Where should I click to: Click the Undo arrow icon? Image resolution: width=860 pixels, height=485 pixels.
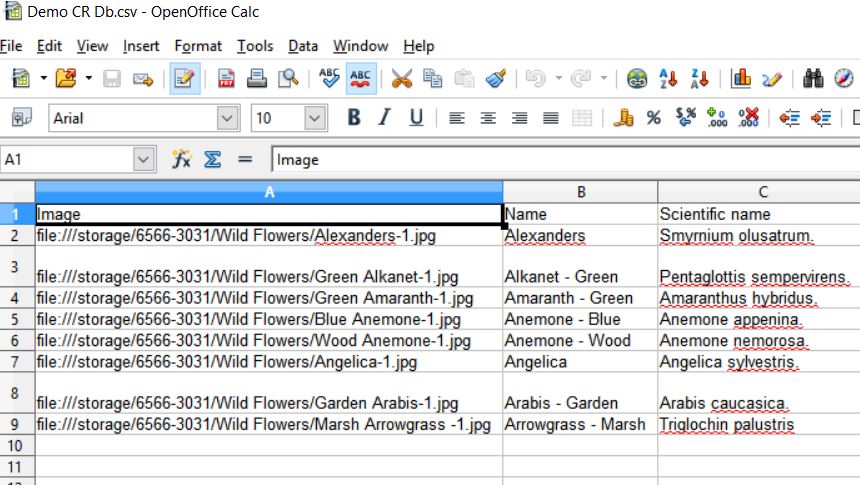(535, 78)
